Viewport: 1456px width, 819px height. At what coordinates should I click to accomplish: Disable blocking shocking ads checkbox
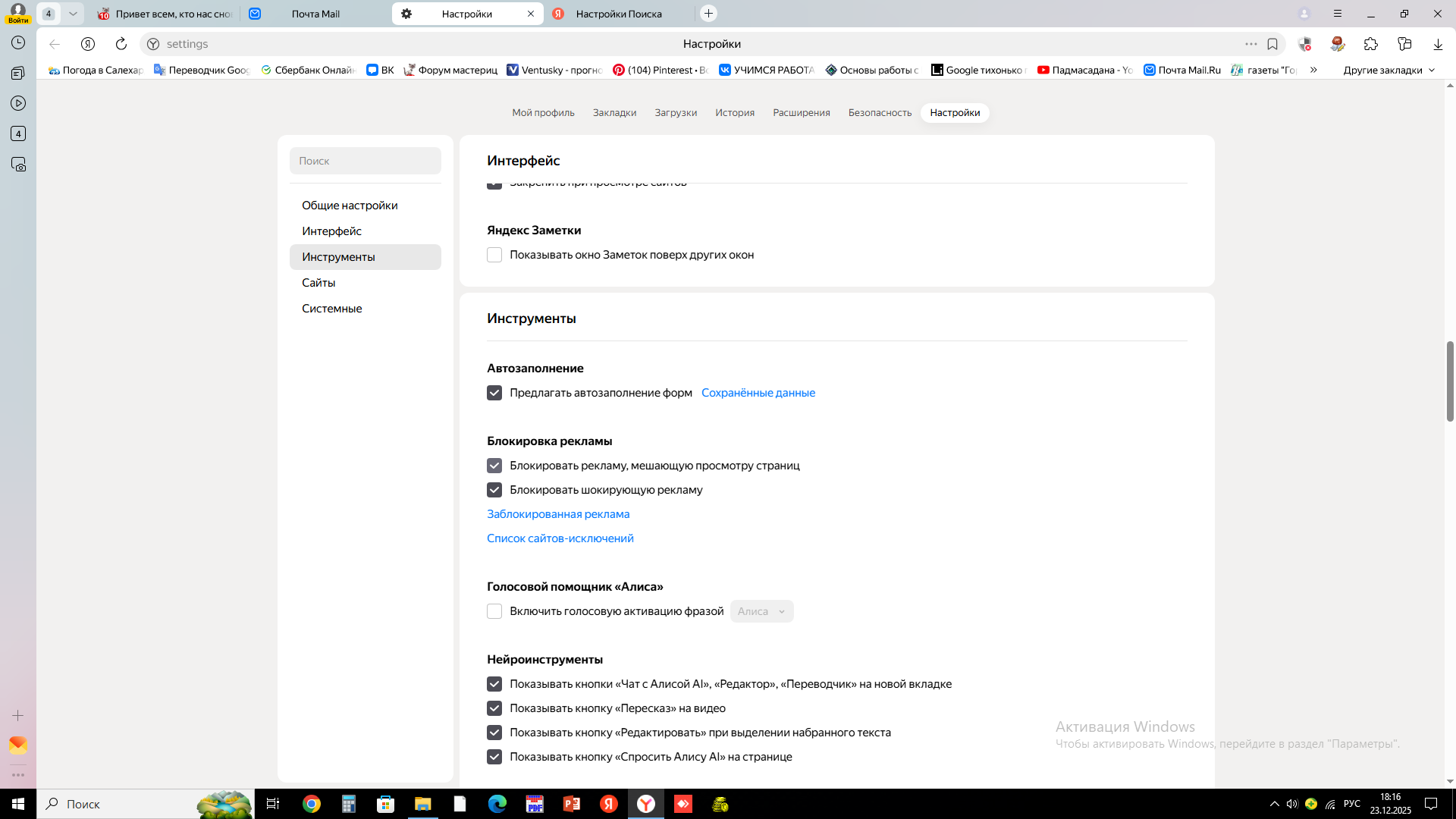tap(494, 490)
